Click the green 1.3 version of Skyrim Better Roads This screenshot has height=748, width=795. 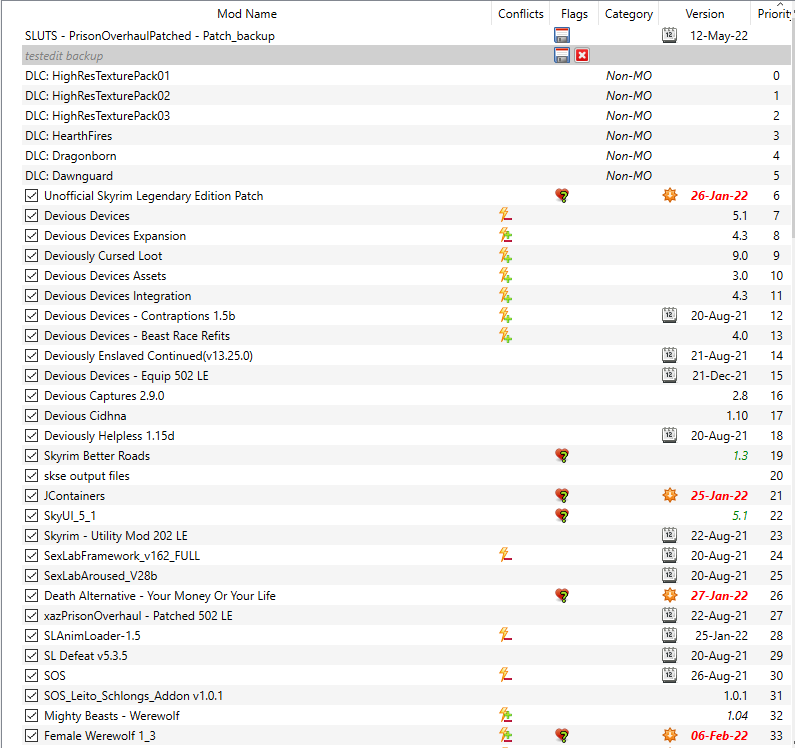[x=740, y=456]
